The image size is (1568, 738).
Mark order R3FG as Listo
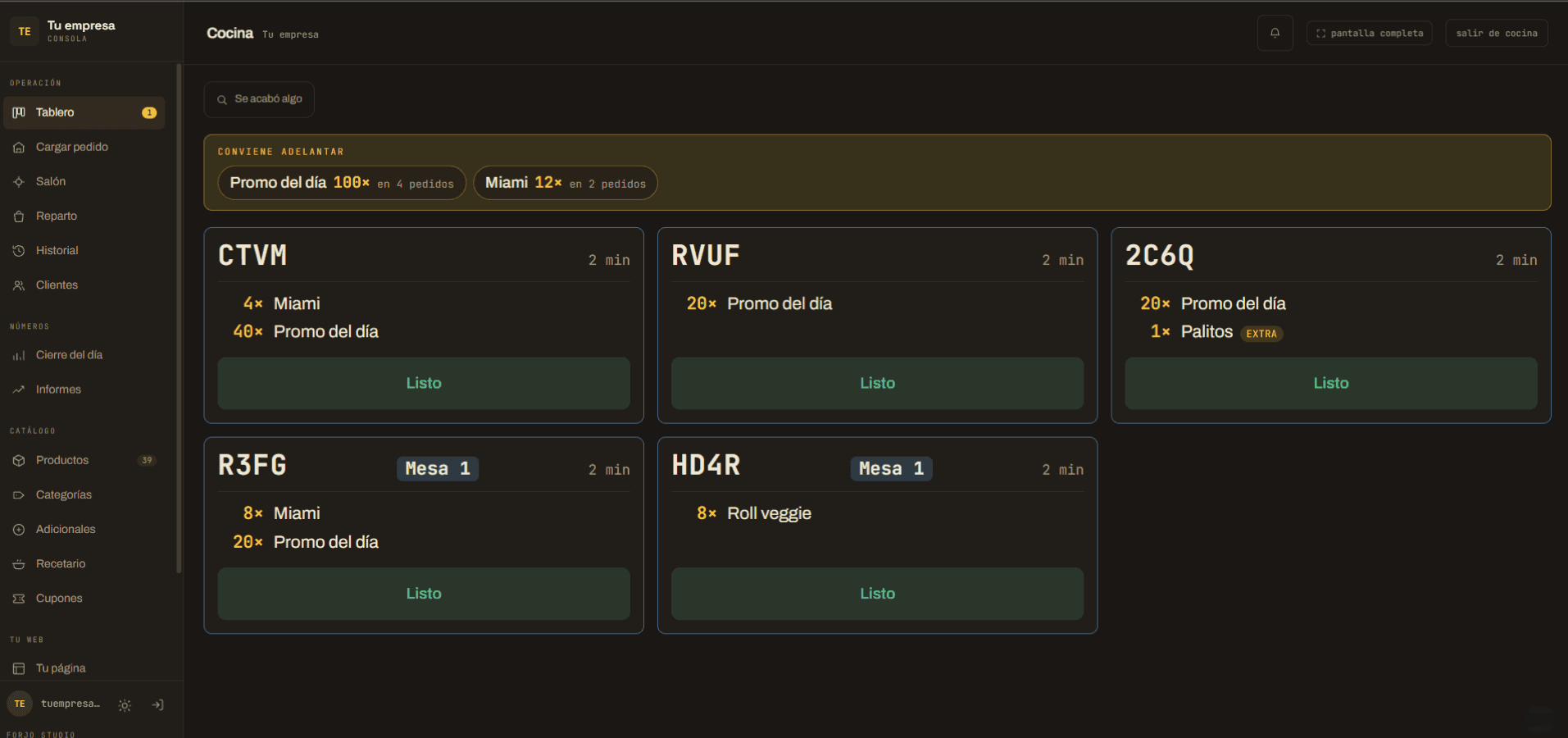pyautogui.click(x=424, y=594)
